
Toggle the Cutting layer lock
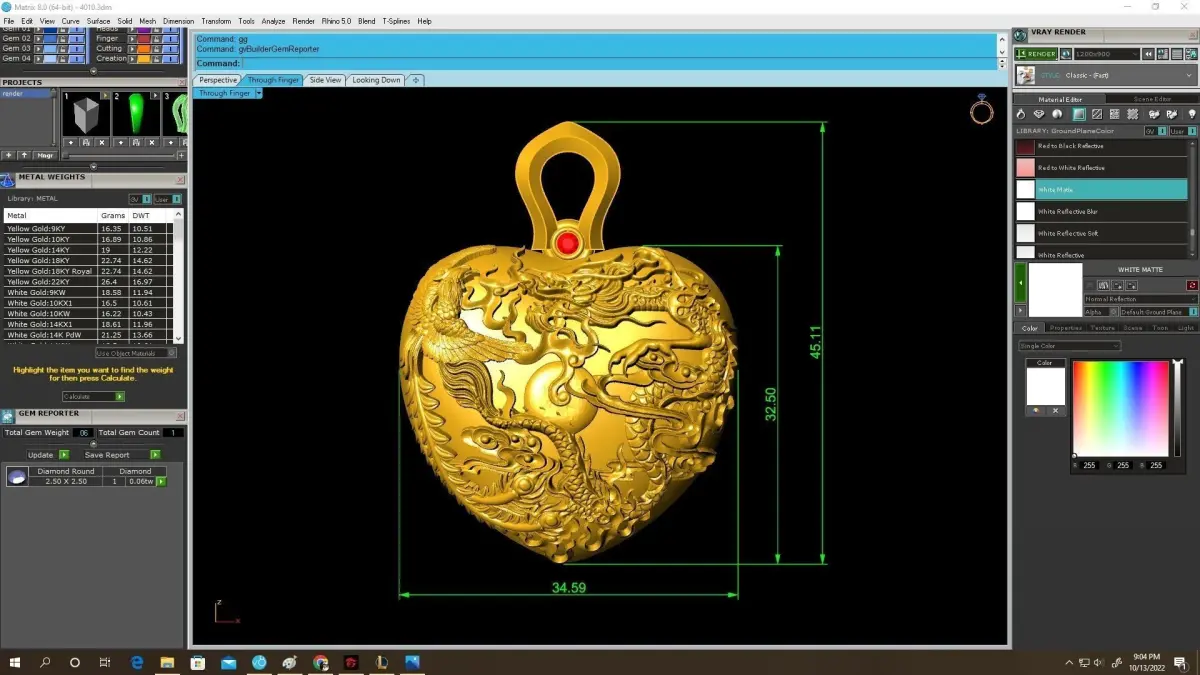tap(156, 48)
